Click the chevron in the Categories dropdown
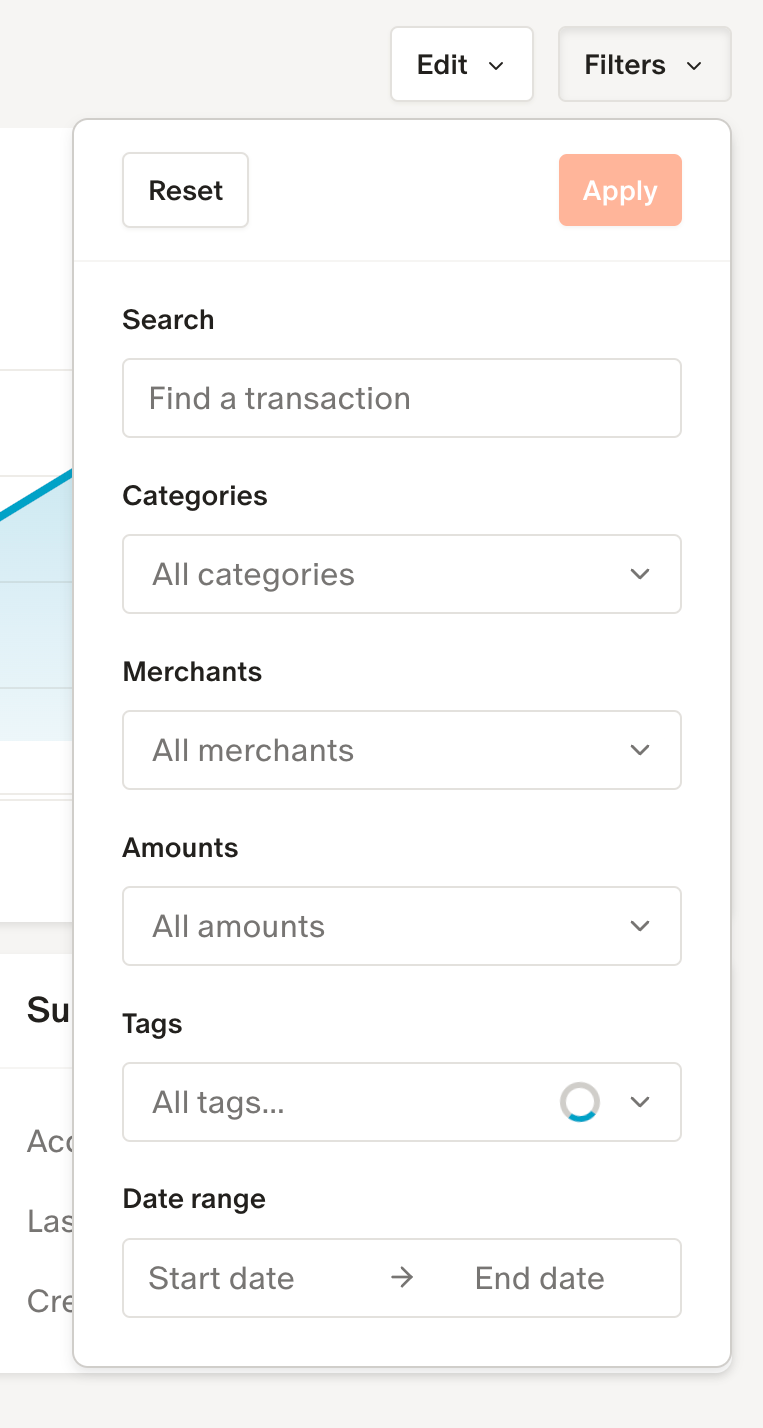This screenshot has height=1428, width=763. [640, 574]
